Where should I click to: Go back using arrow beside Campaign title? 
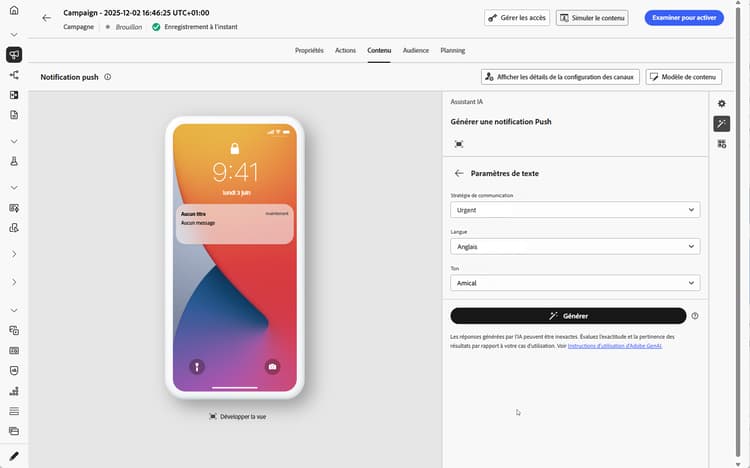click(46, 18)
